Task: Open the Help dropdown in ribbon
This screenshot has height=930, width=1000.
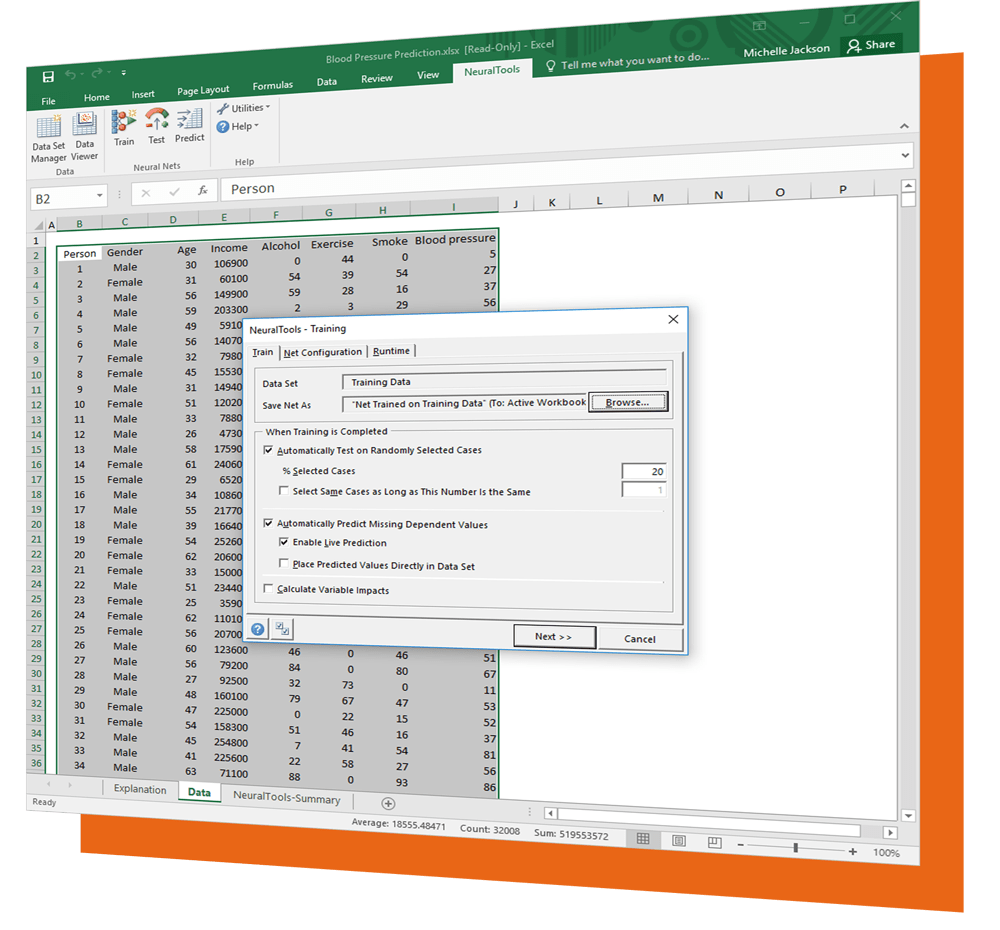Action: click(237, 126)
